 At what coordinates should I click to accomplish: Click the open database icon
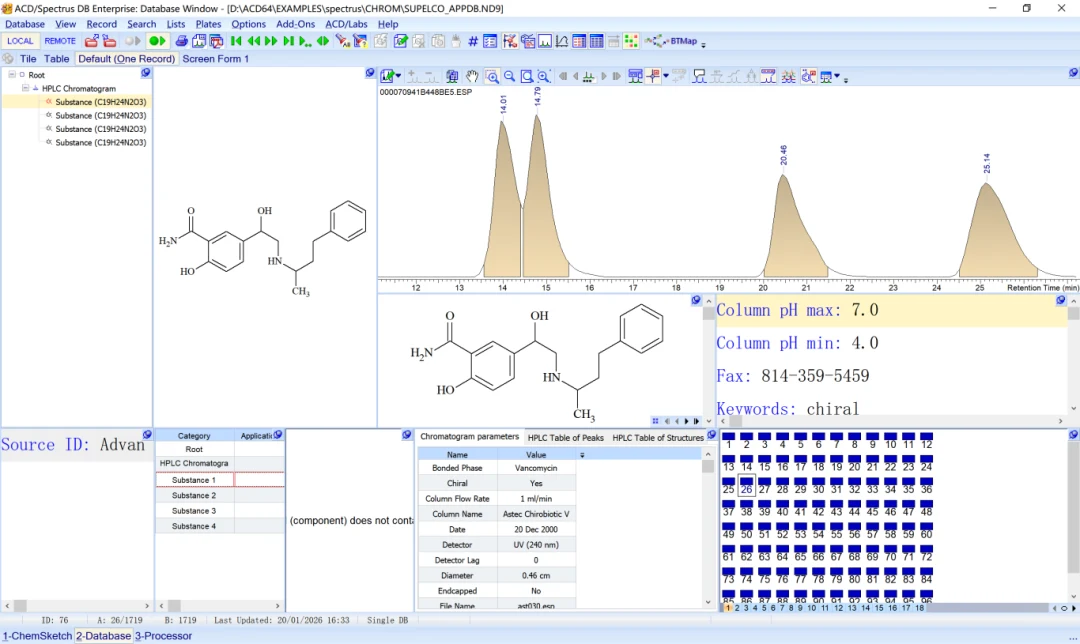(x=91, y=41)
